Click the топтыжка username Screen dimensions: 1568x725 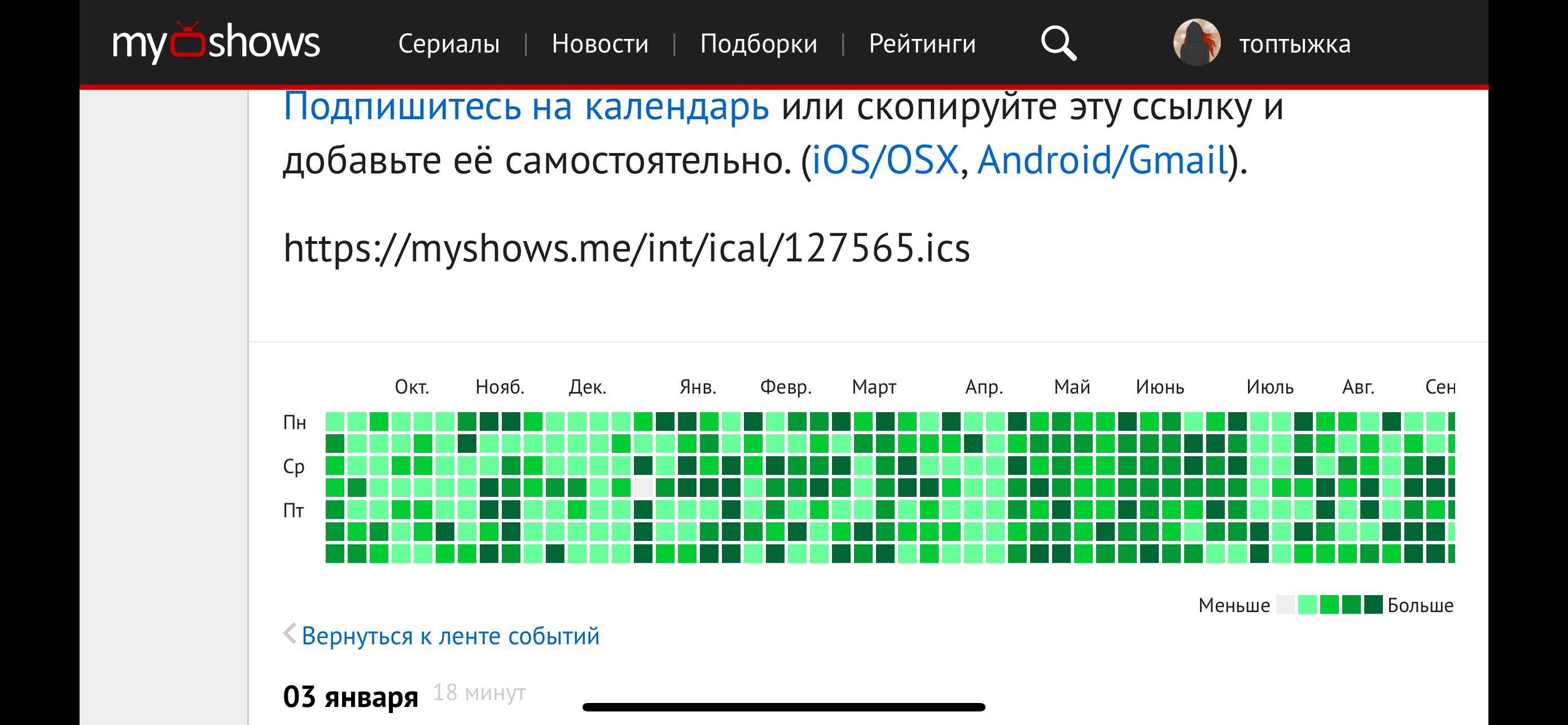pyautogui.click(x=1294, y=44)
